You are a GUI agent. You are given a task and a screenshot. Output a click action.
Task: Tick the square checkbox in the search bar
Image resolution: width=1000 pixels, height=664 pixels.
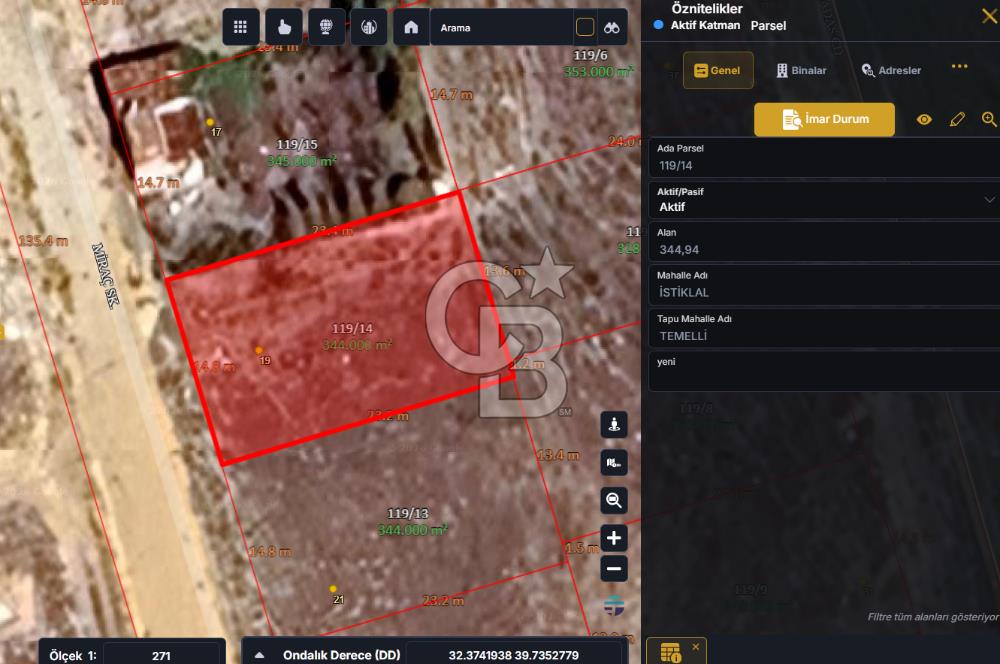(x=585, y=27)
